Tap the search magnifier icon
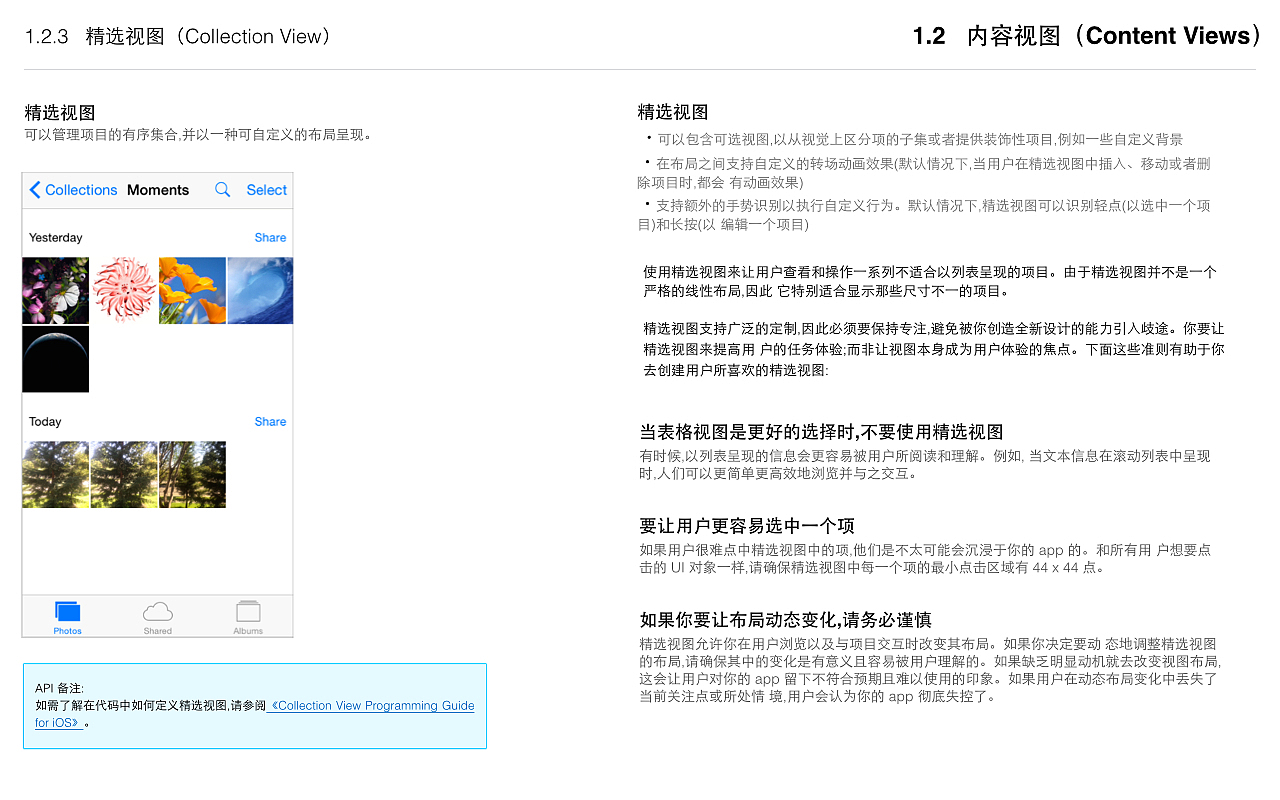The image size is (1280, 800). pyautogui.click(x=223, y=190)
